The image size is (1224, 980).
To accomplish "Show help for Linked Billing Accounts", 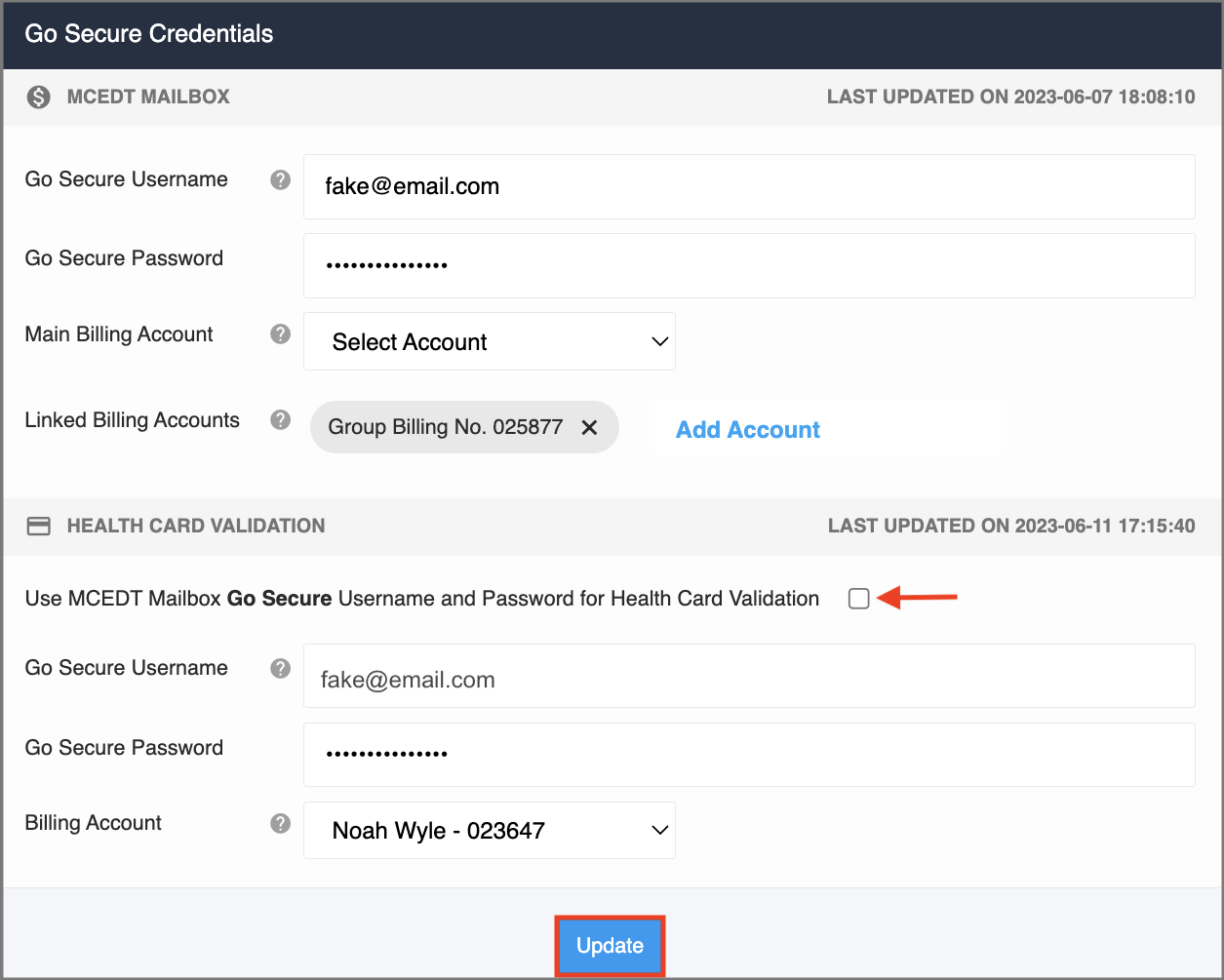I will pyautogui.click(x=280, y=420).
